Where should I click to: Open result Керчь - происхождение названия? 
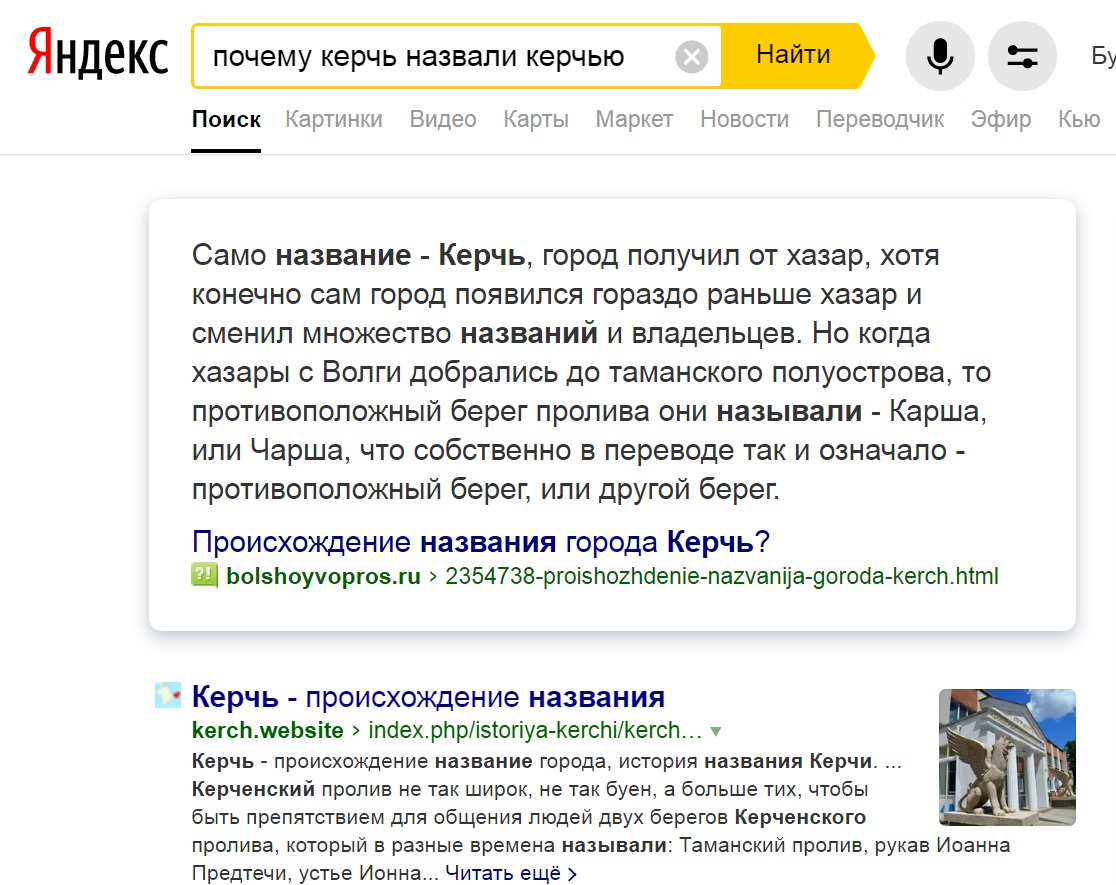(428, 696)
